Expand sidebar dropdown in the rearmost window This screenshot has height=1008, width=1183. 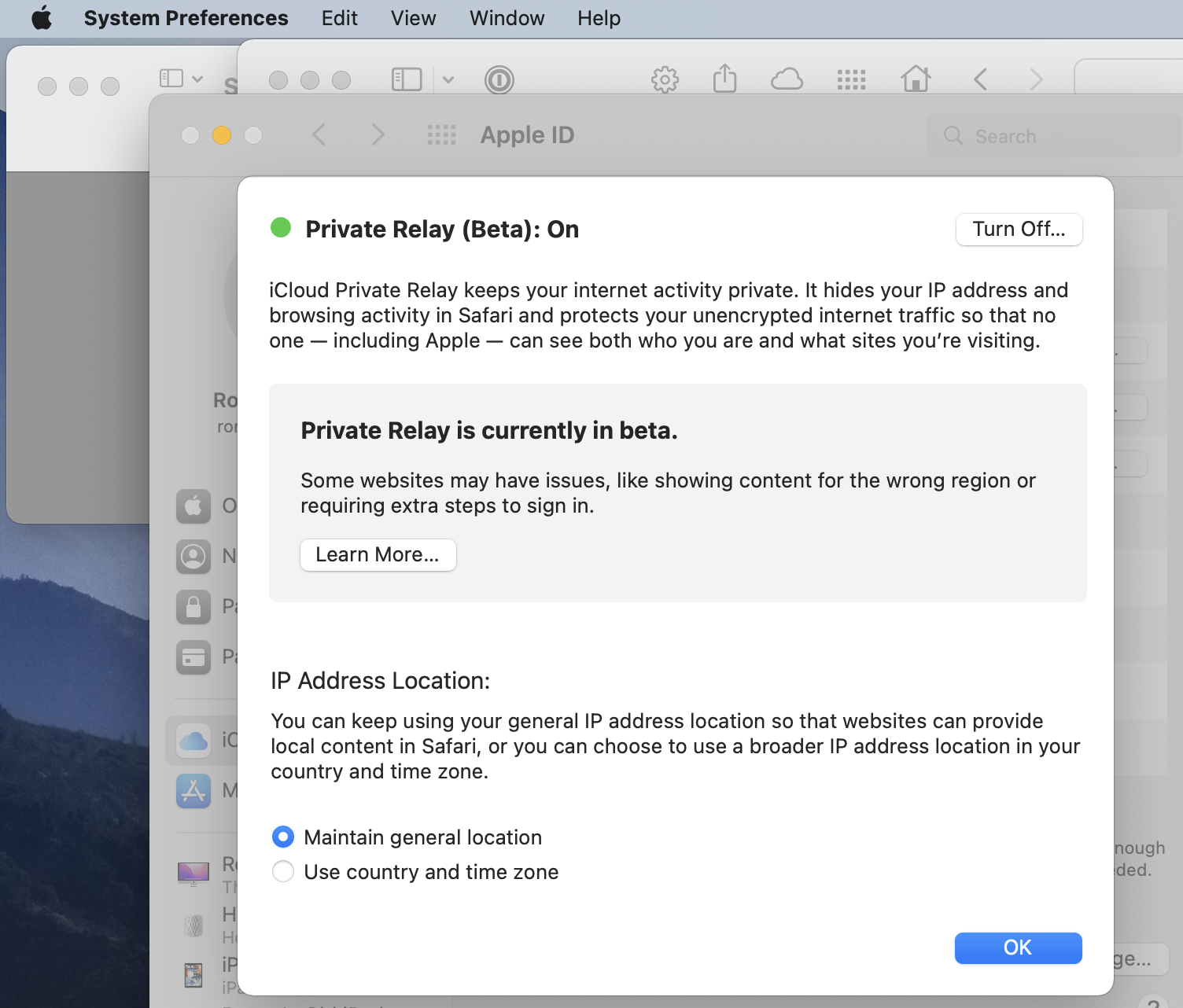tap(197, 79)
